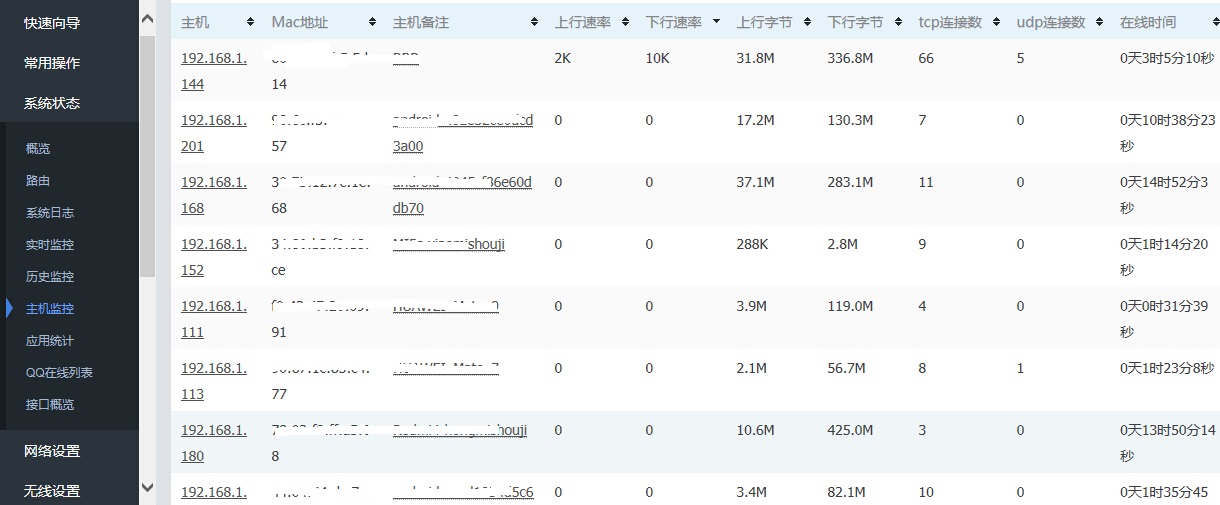Click sidebar scrollbar up arrow
This screenshot has width=1220, height=505.
(x=148, y=17)
